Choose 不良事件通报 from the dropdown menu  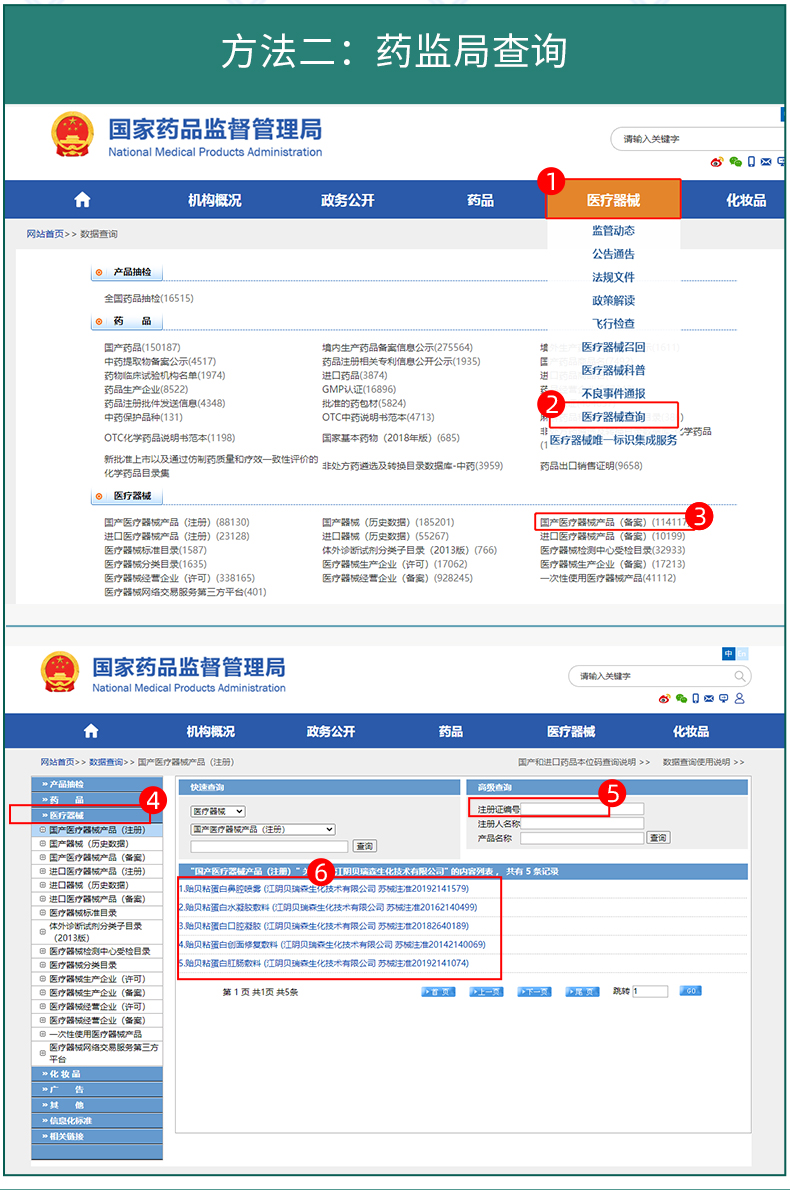coord(613,393)
